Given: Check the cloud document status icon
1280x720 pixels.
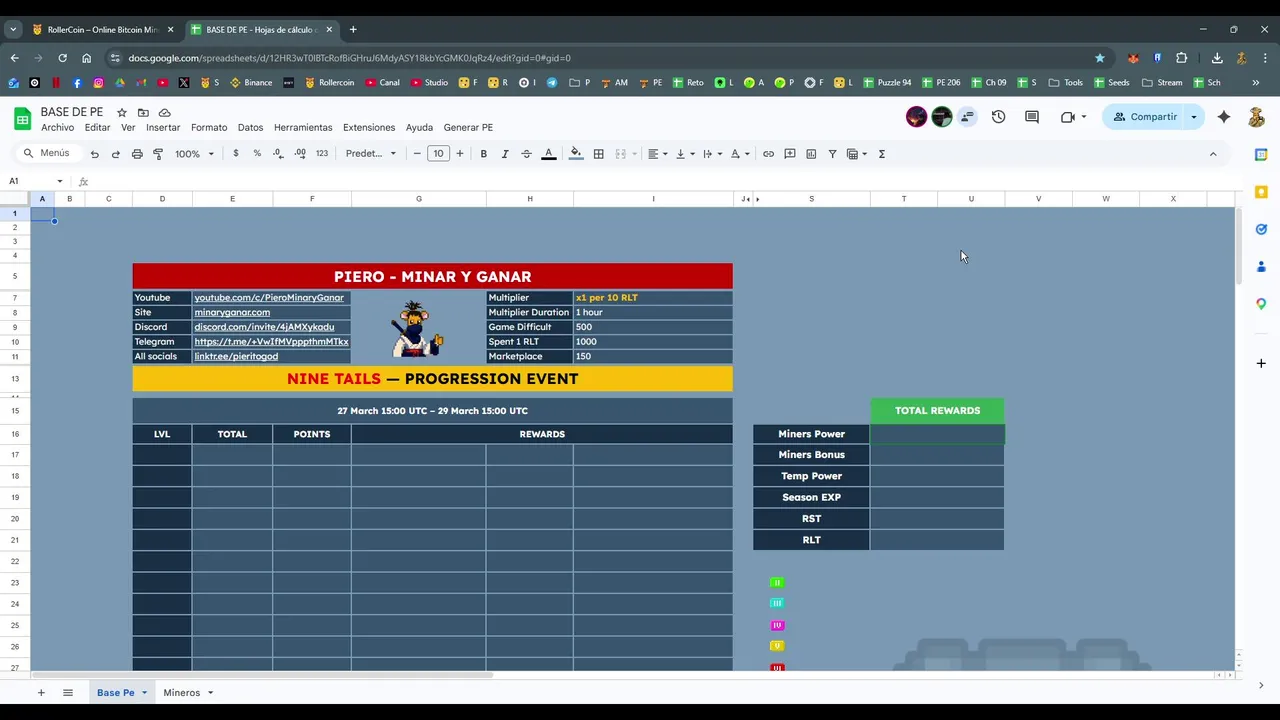Looking at the screenshot, I should [x=165, y=113].
